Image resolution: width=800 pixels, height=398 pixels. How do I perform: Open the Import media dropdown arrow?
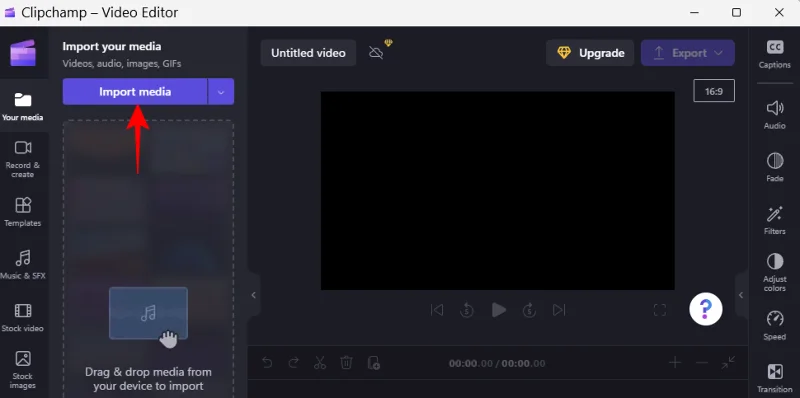(x=221, y=92)
